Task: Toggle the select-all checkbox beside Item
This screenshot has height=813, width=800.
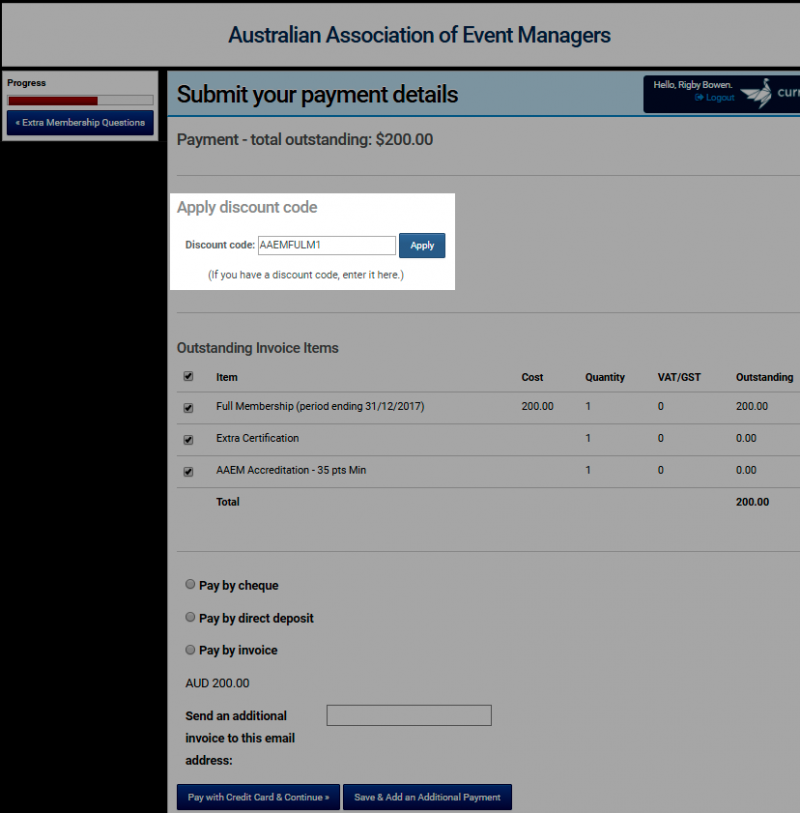Action: pos(189,376)
